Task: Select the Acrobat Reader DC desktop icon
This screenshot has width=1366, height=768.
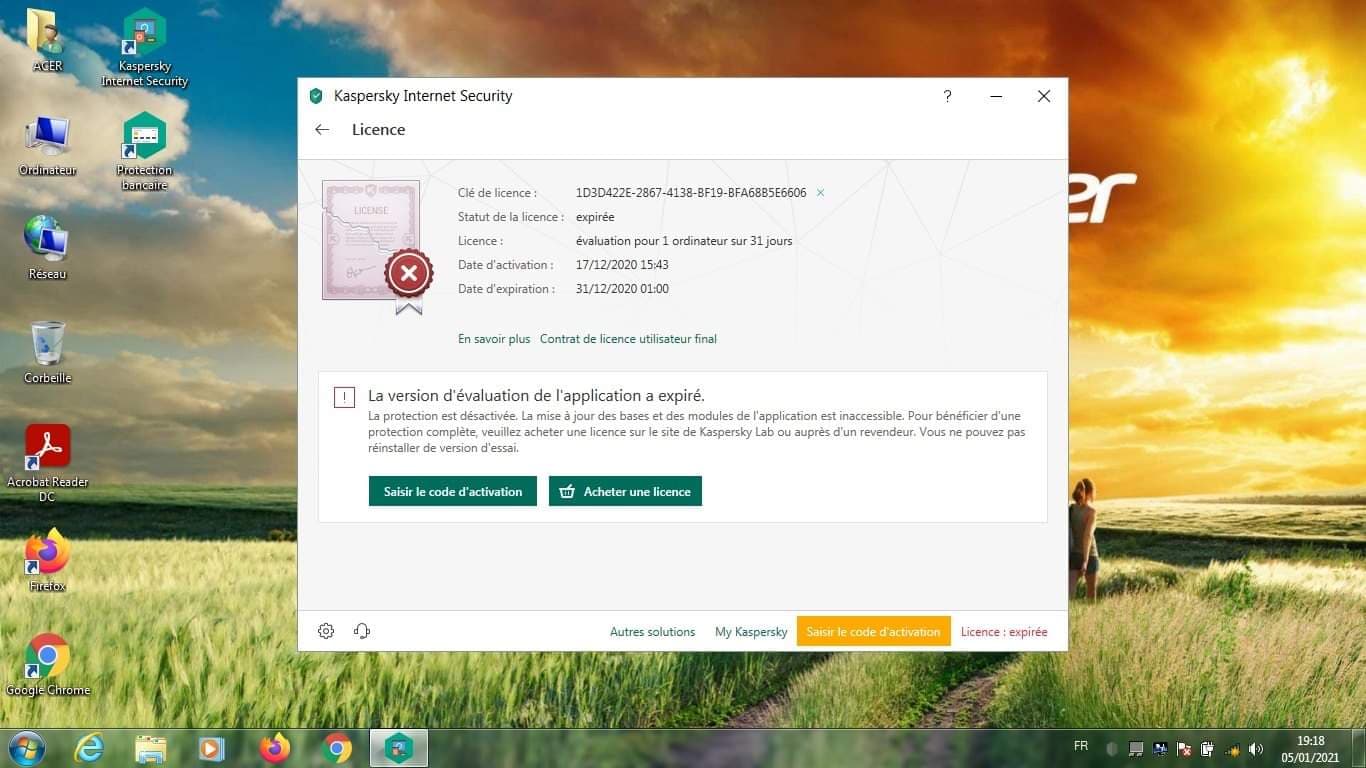Action: pos(47,463)
